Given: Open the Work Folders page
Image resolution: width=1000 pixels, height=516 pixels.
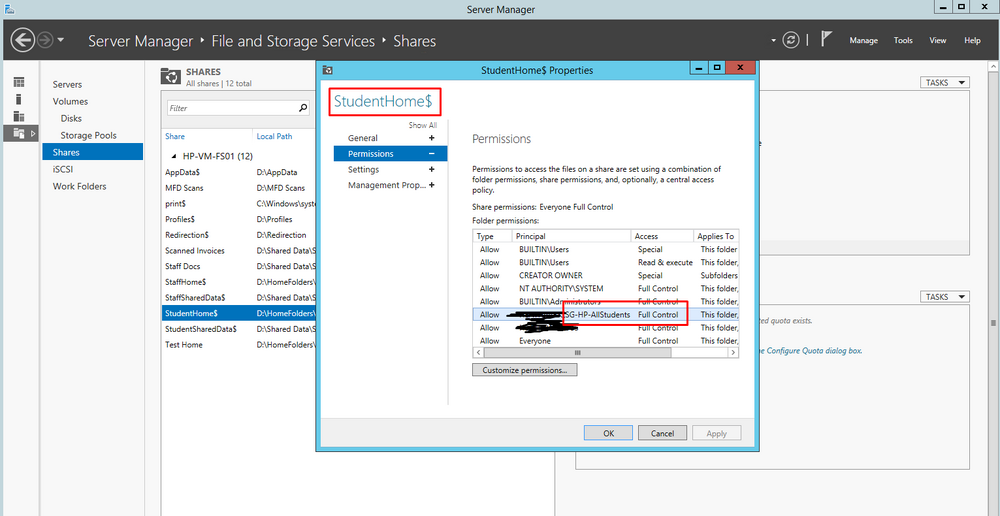Looking at the screenshot, I should [79, 186].
